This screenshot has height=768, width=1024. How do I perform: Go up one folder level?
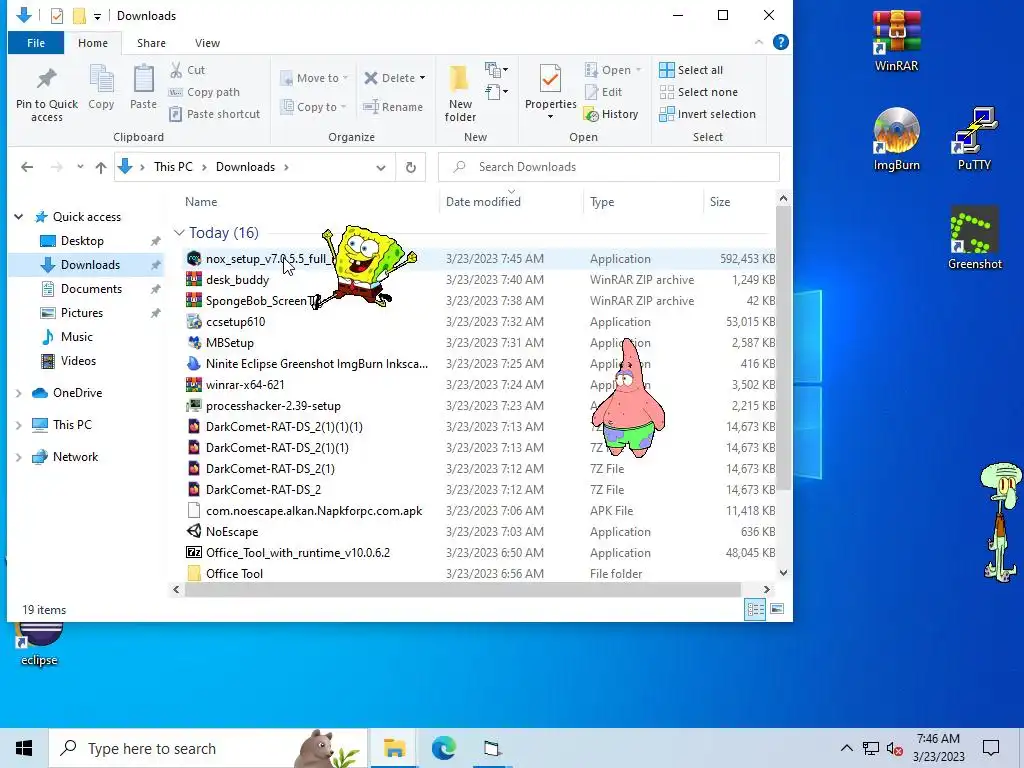pos(101,167)
